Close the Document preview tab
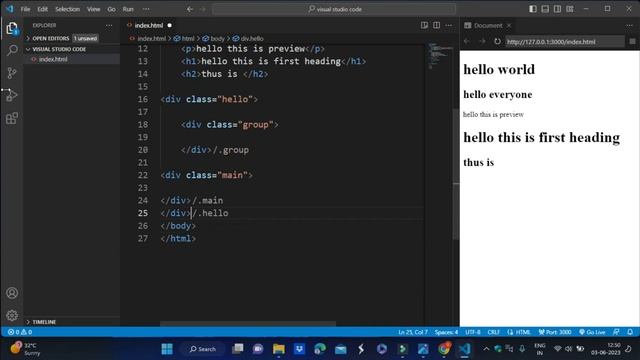 pos(509,25)
